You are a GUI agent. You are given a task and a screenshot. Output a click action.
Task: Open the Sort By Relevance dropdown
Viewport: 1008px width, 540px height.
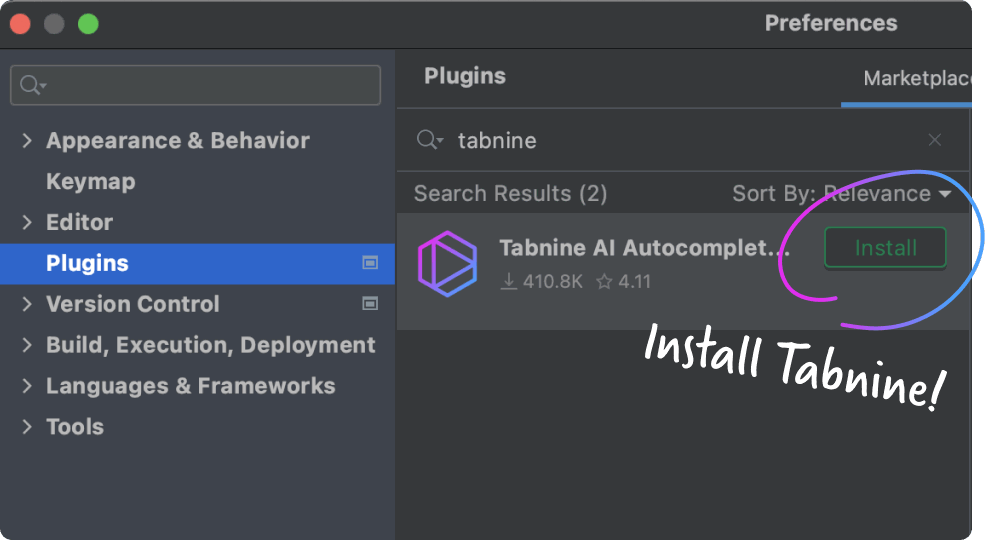click(x=840, y=194)
